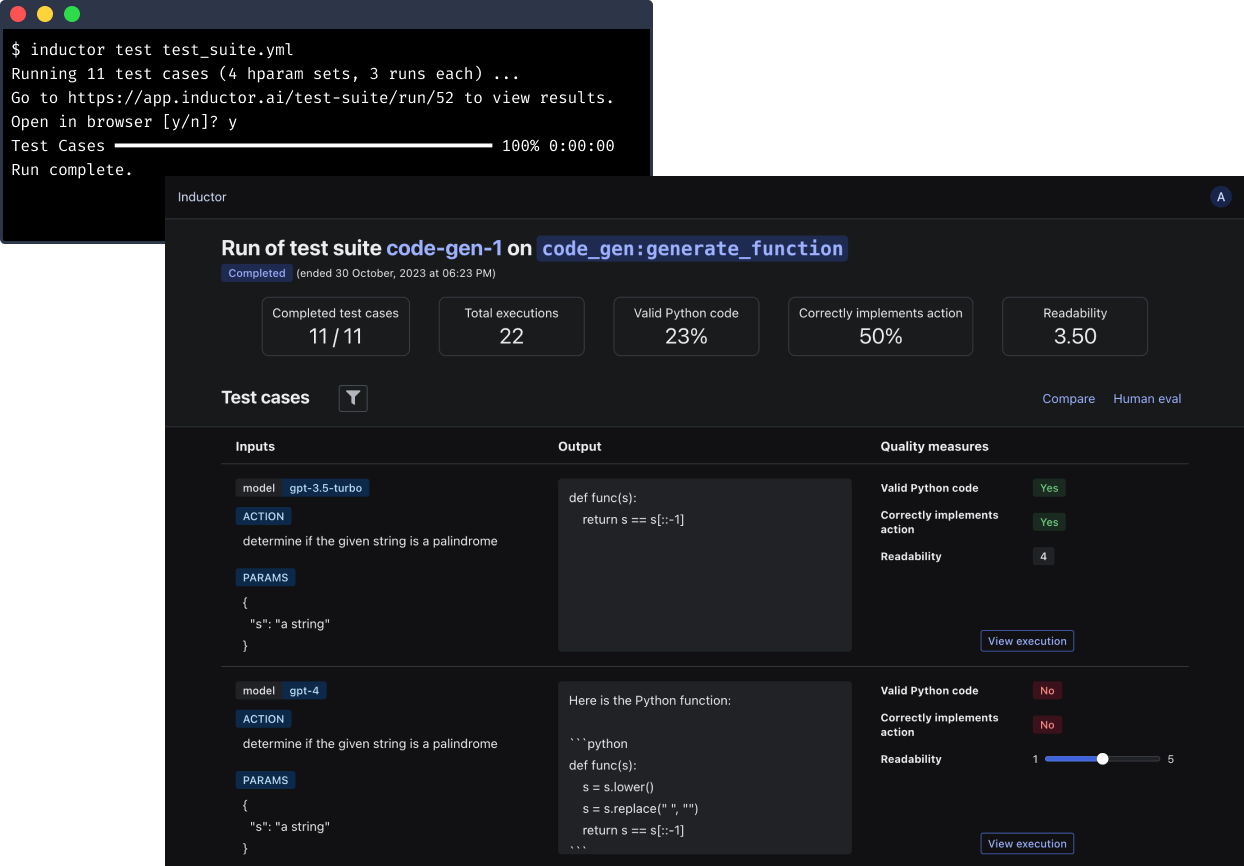Click the red close window dot
The width and height of the screenshot is (1244, 866).
pyautogui.click(x=18, y=14)
